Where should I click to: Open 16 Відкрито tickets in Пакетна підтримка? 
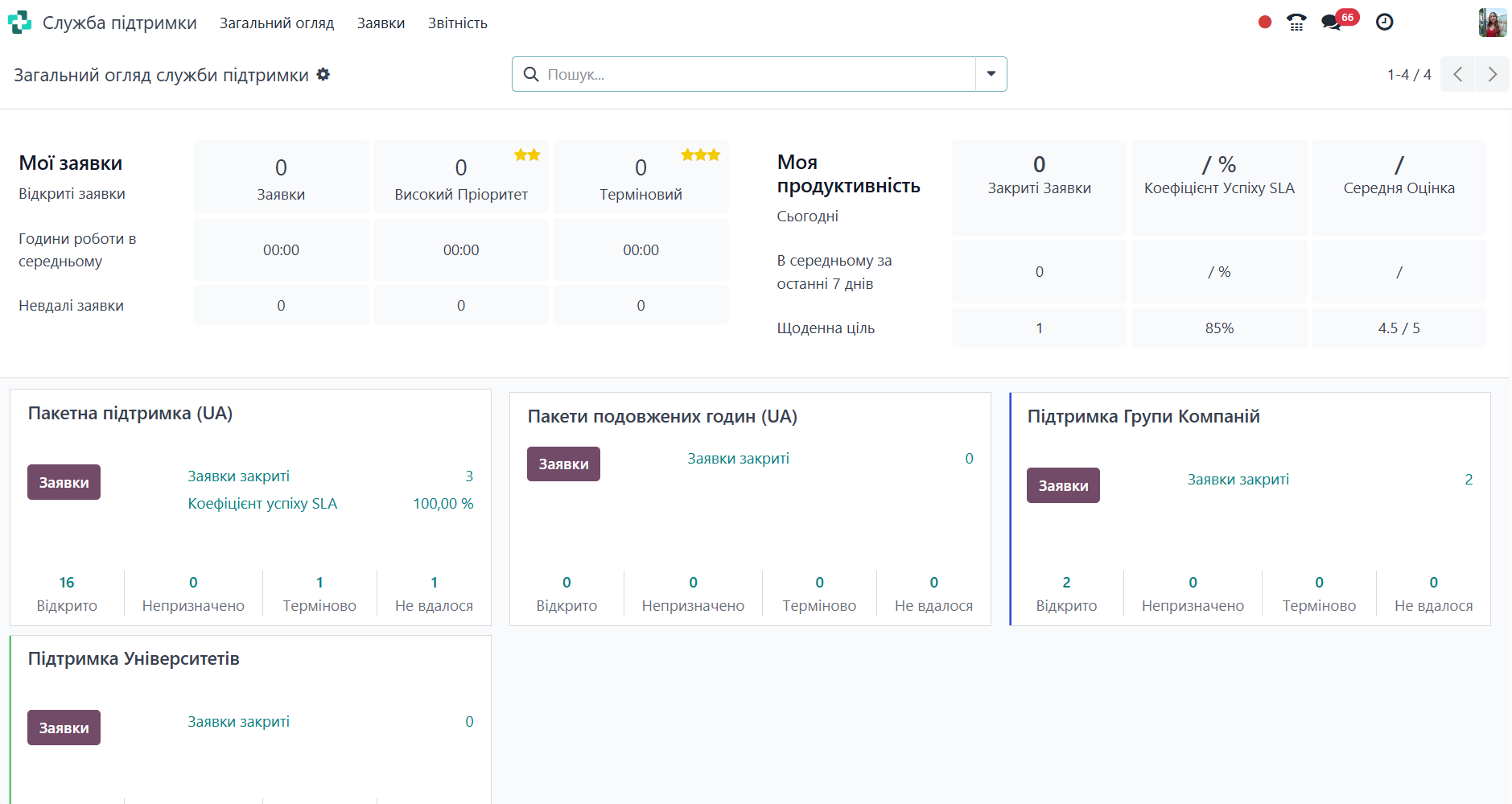pos(67,594)
